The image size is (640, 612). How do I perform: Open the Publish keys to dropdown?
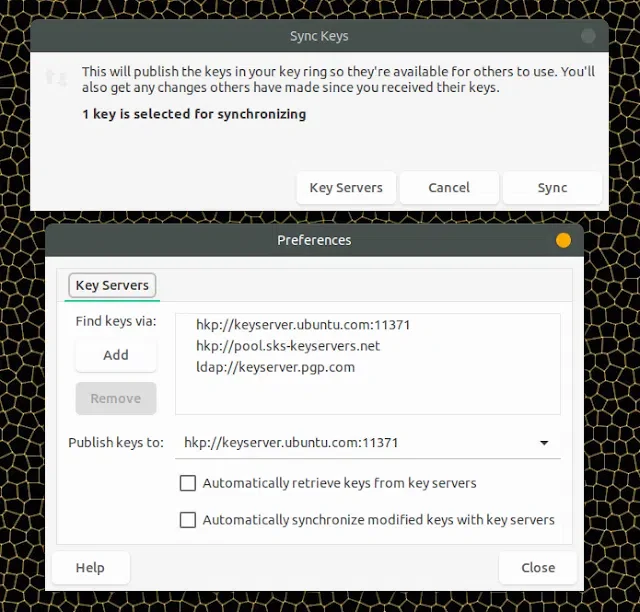tap(367, 443)
